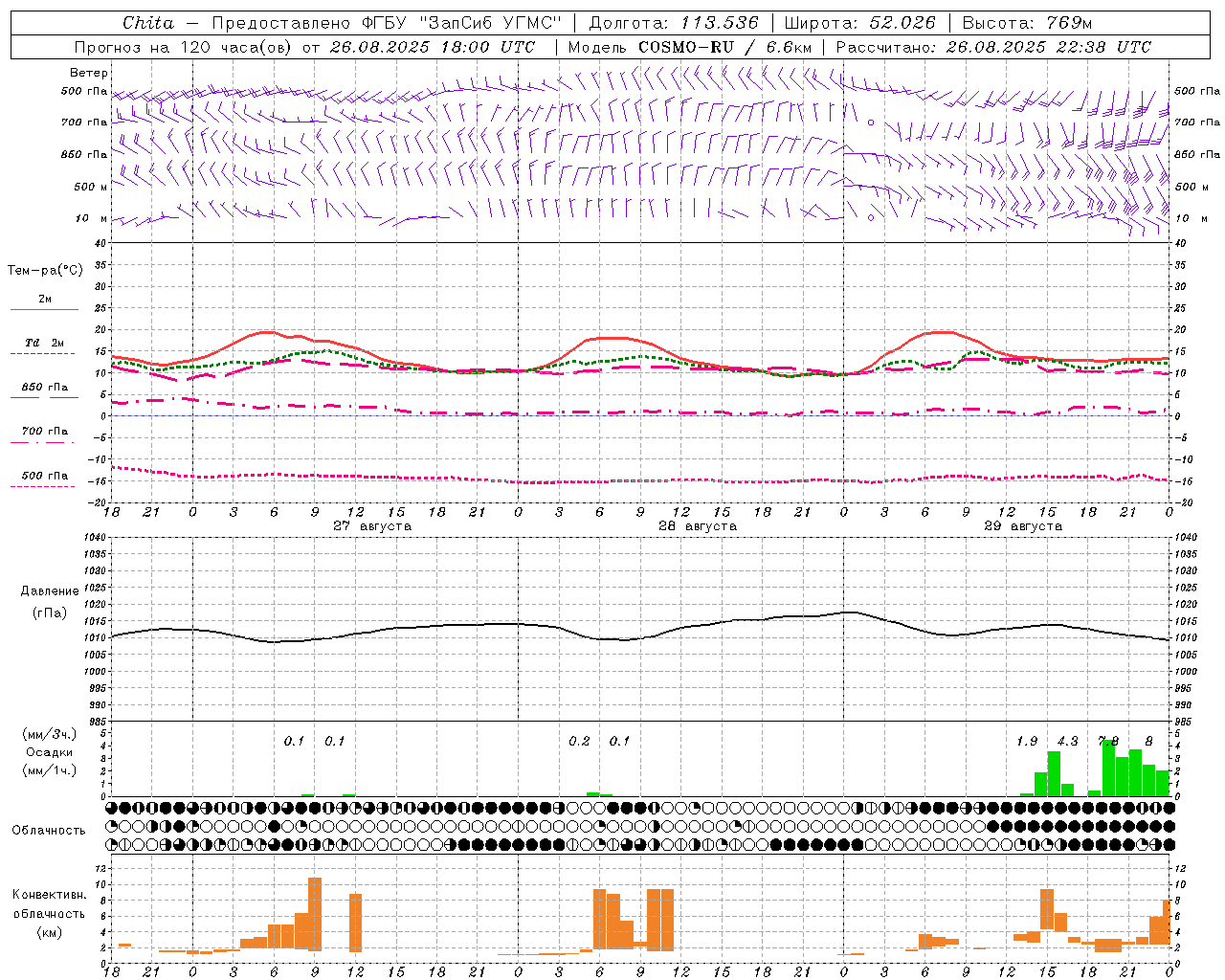Click the tallest orange convective bar on 27 августа
Image resolution: width=1225 pixels, height=980 pixels.
click(315, 914)
